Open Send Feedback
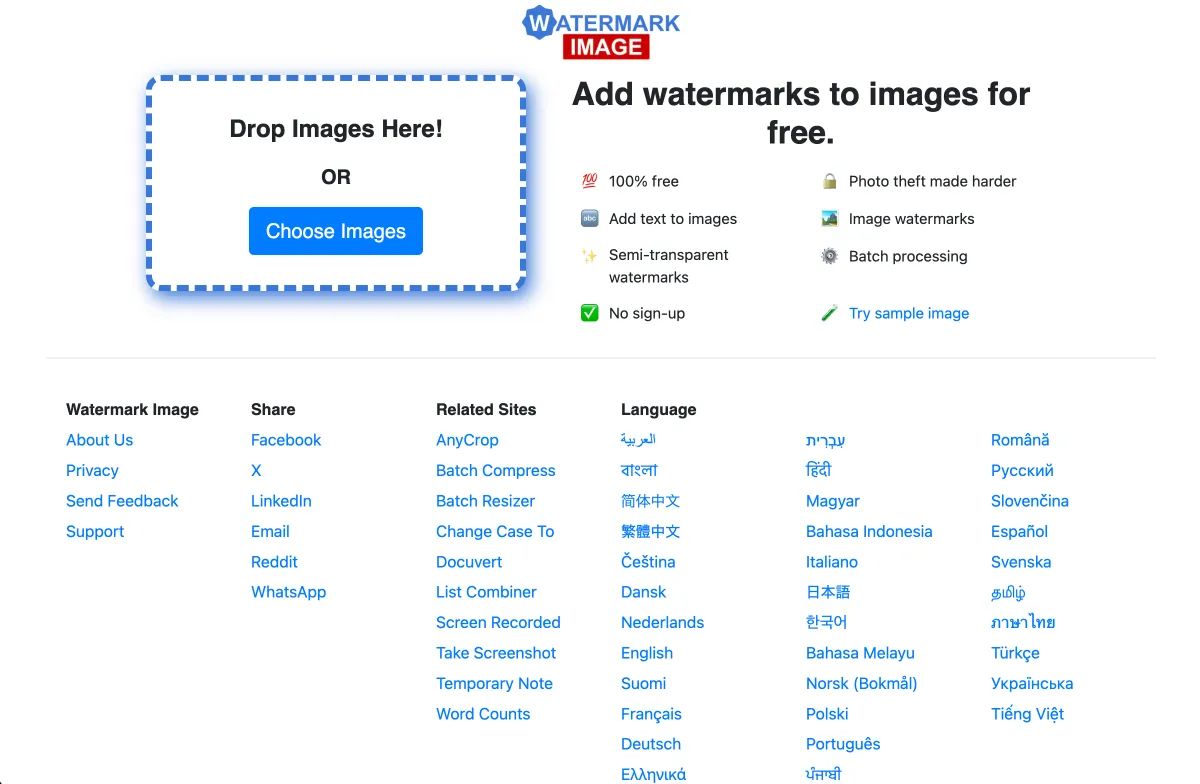The width and height of the screenshot is (1200, 784). (x=122, y=501)
